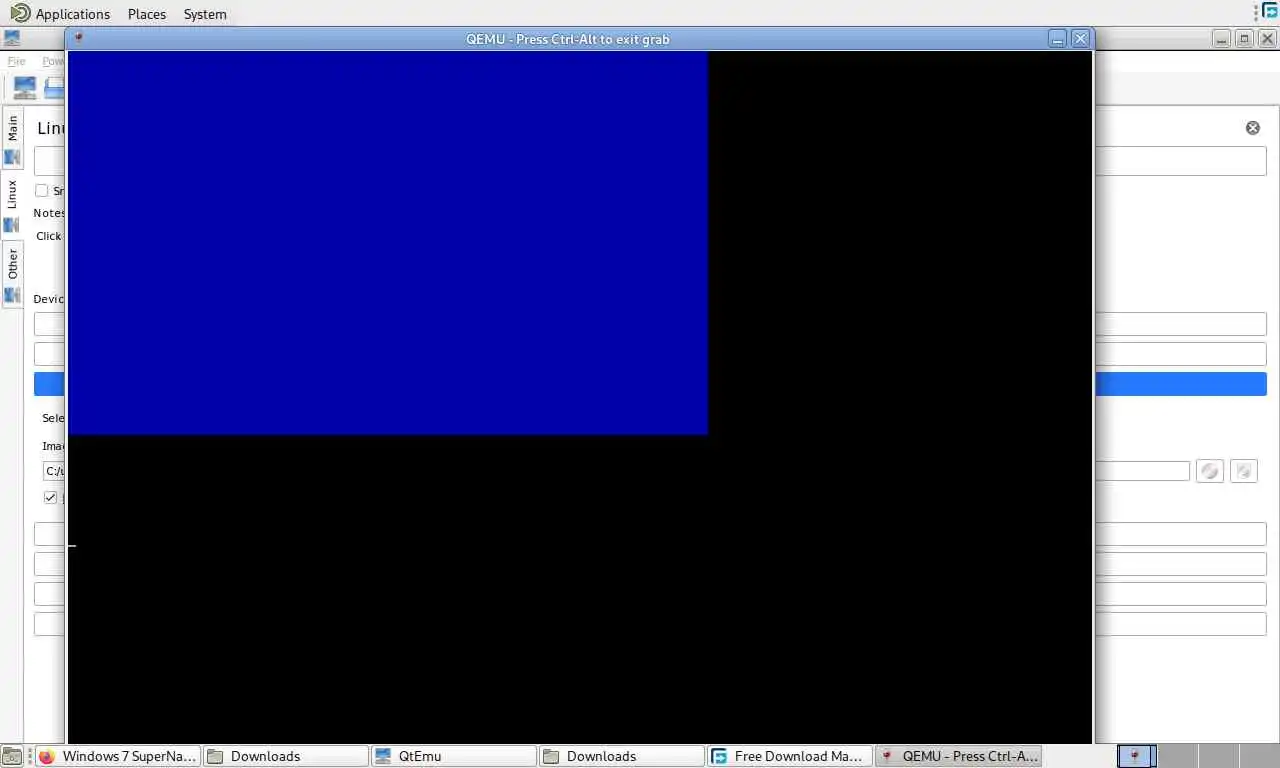1280x768 pixels.
Task: Switch to the second Downloads taskbar item
Action: (621, 756)
